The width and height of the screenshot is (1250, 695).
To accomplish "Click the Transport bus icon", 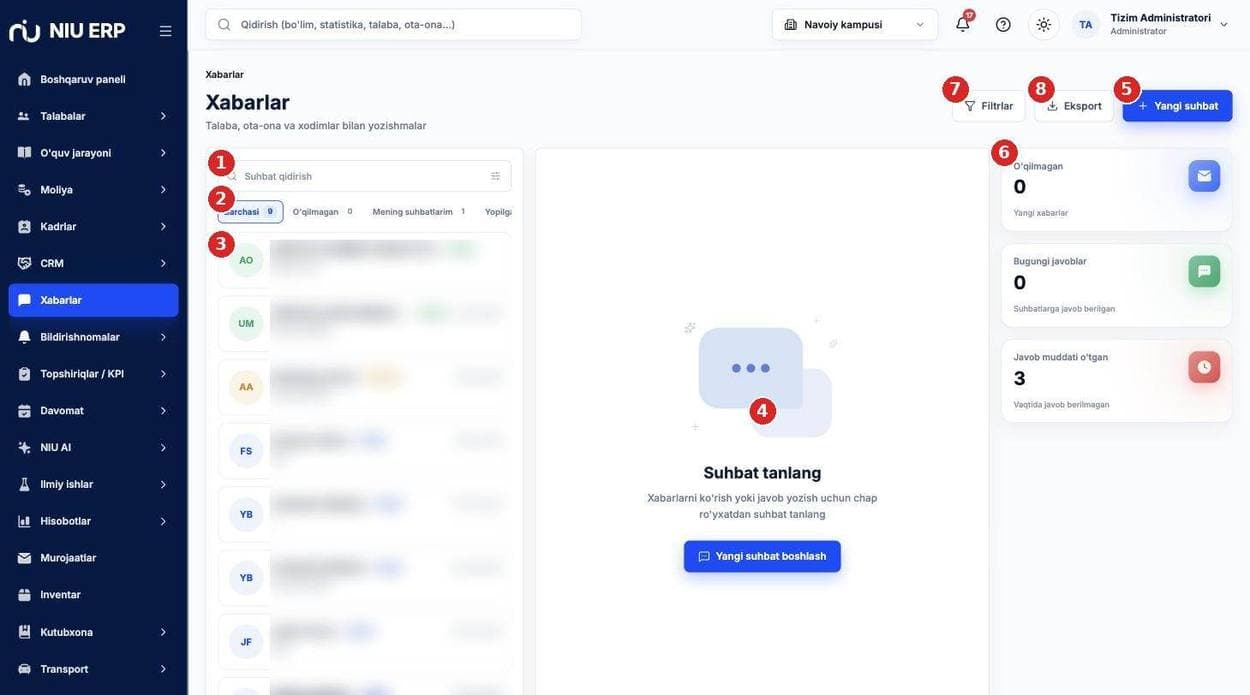I will [24, 669].
